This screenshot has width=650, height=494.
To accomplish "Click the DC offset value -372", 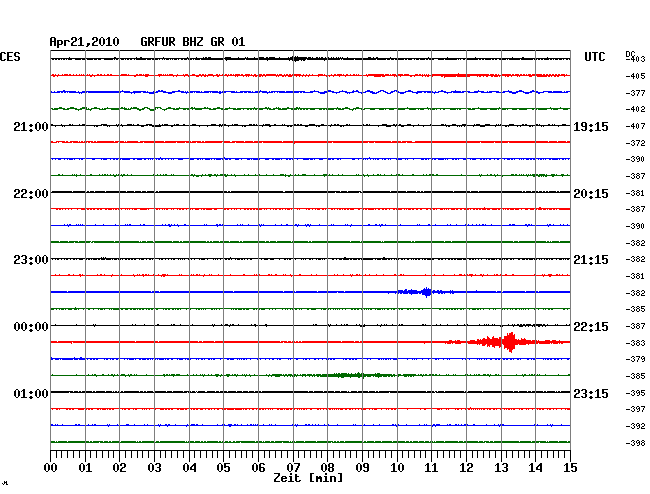I will pos(635,143).
